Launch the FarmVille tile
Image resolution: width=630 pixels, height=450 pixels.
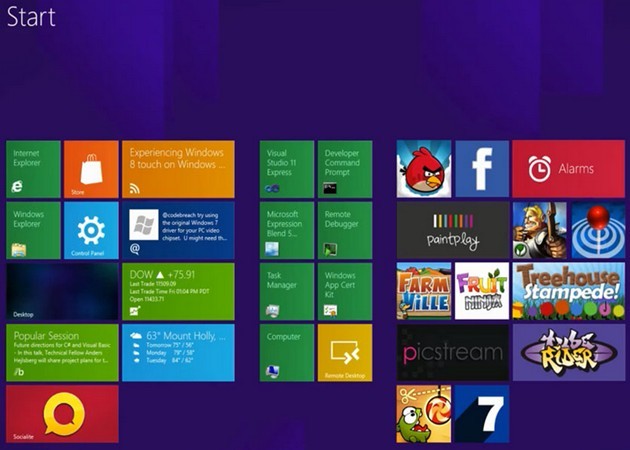point(424,291)
